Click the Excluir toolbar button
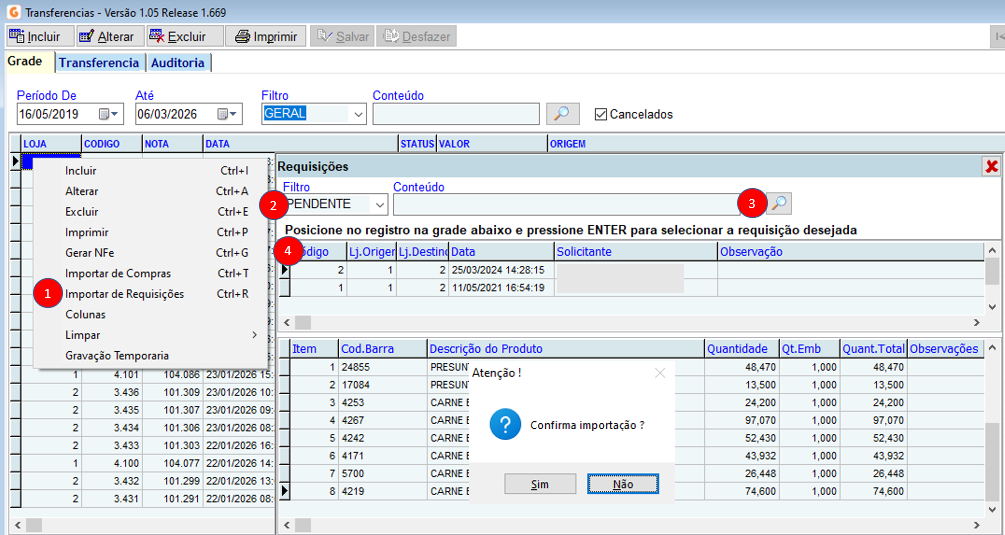The width and height of the screenshot is (1005, 535). click(x=178, y=37)
